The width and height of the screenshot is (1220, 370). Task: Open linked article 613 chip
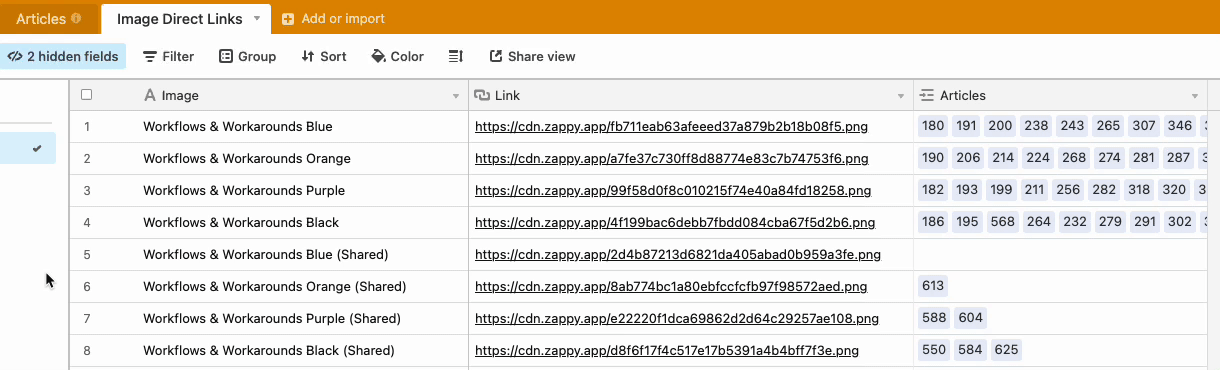point(932,286)
